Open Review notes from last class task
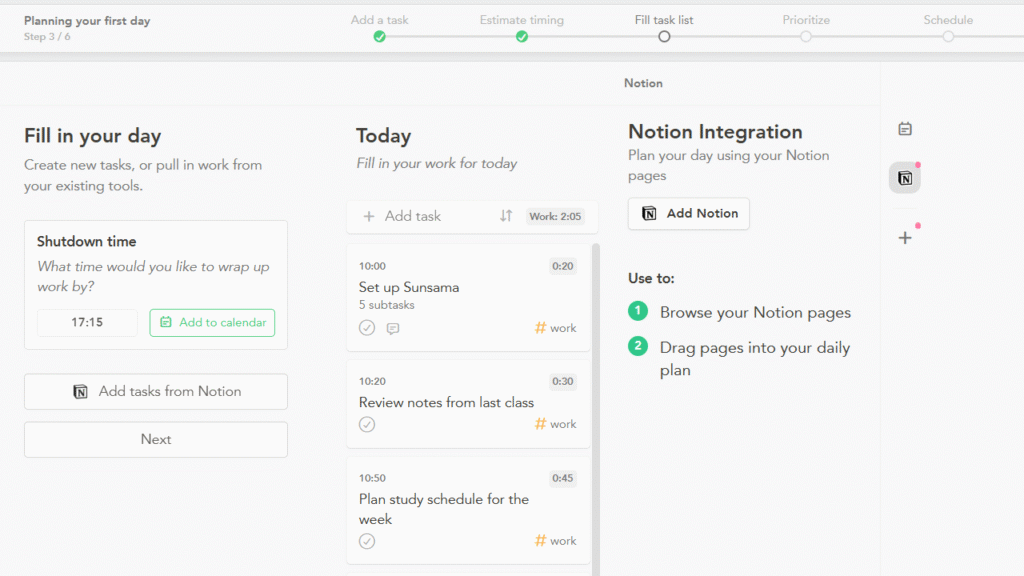Image resolution: width=1024 pixels, height=576 pixels. [x=446, y=402]
